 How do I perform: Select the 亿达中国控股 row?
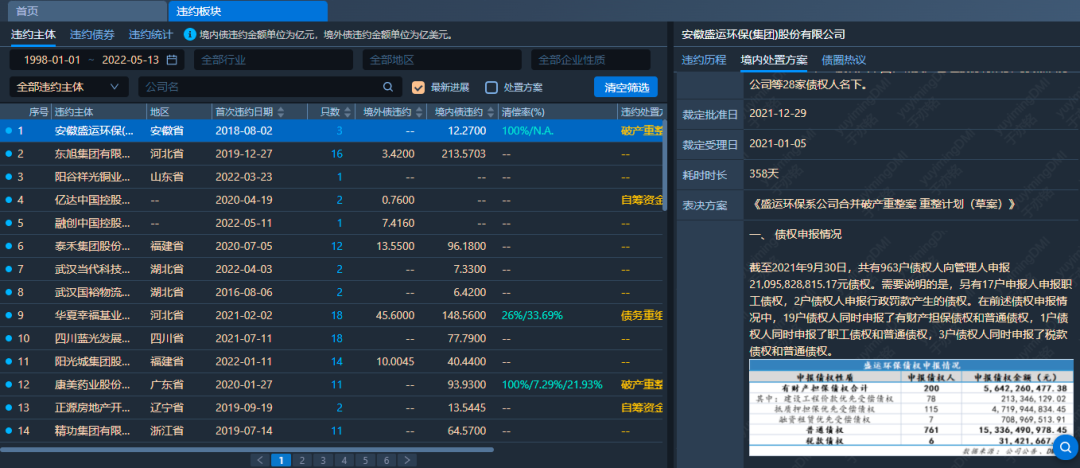(331, 200)
